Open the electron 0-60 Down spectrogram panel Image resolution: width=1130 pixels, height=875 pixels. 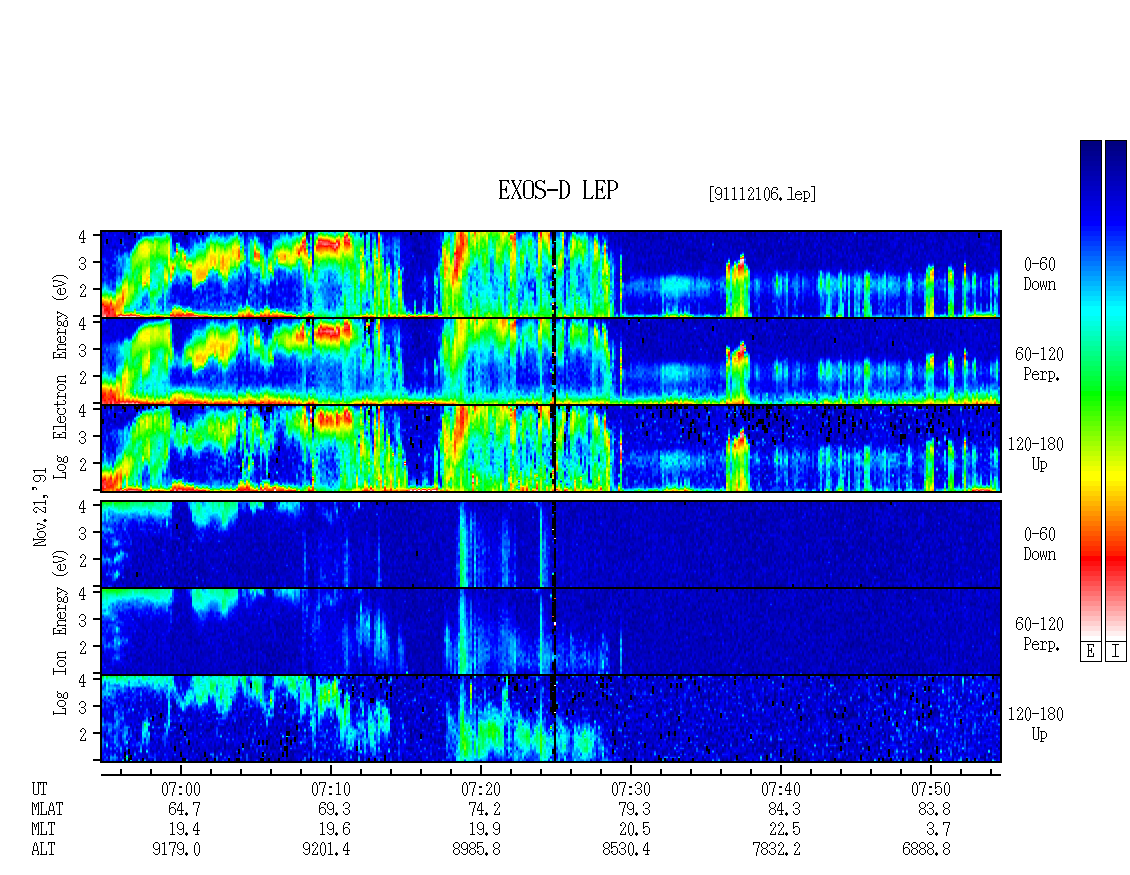[x=551, y=274]
